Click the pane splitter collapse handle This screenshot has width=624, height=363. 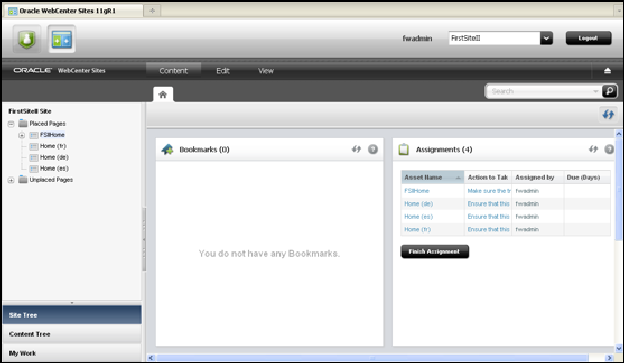pos(144,240)
